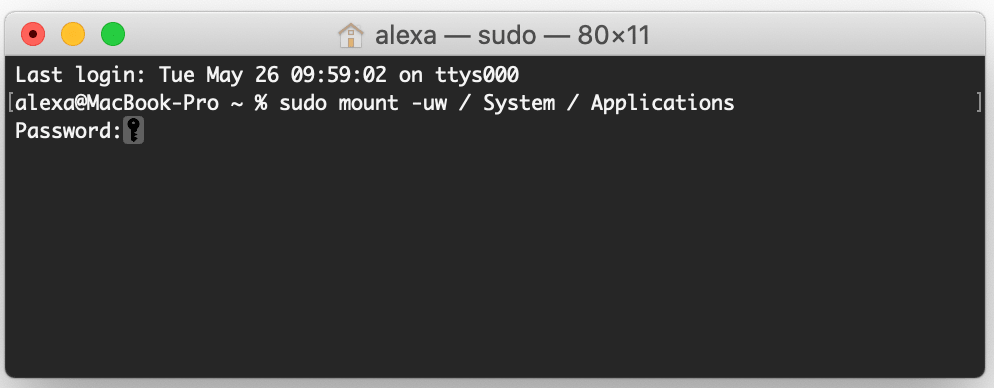Click the word 'sudo' in the command
994x388 pixels.
302,103
